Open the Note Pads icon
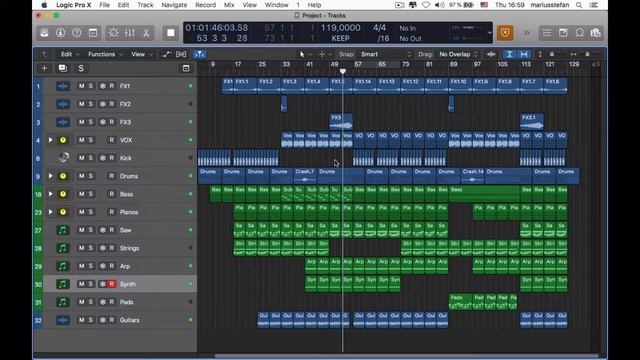This screenshot has width=640, height=360. 563,33
